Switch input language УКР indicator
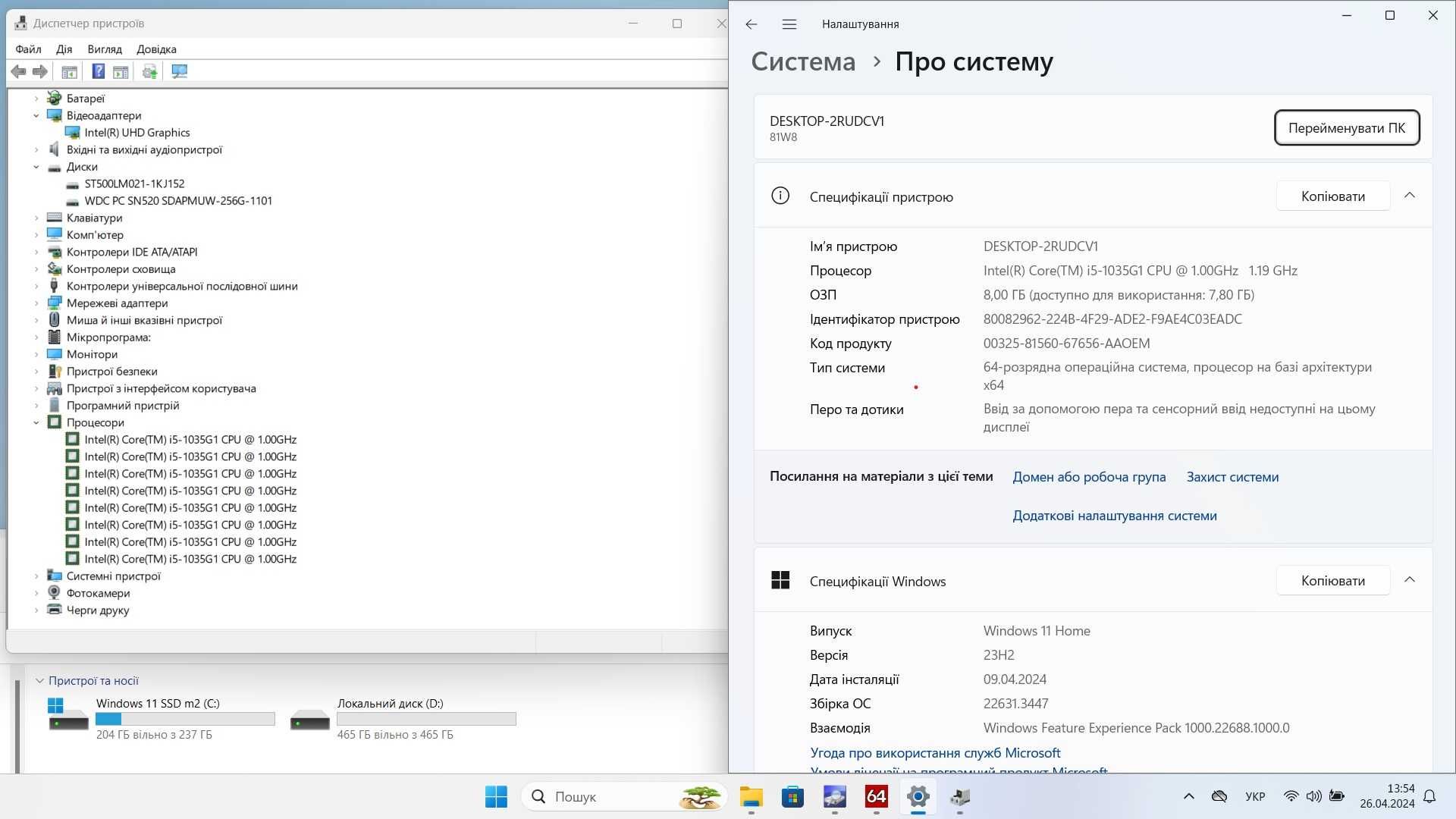This screenshot has width=1456, height=819. coord(1255,797)
